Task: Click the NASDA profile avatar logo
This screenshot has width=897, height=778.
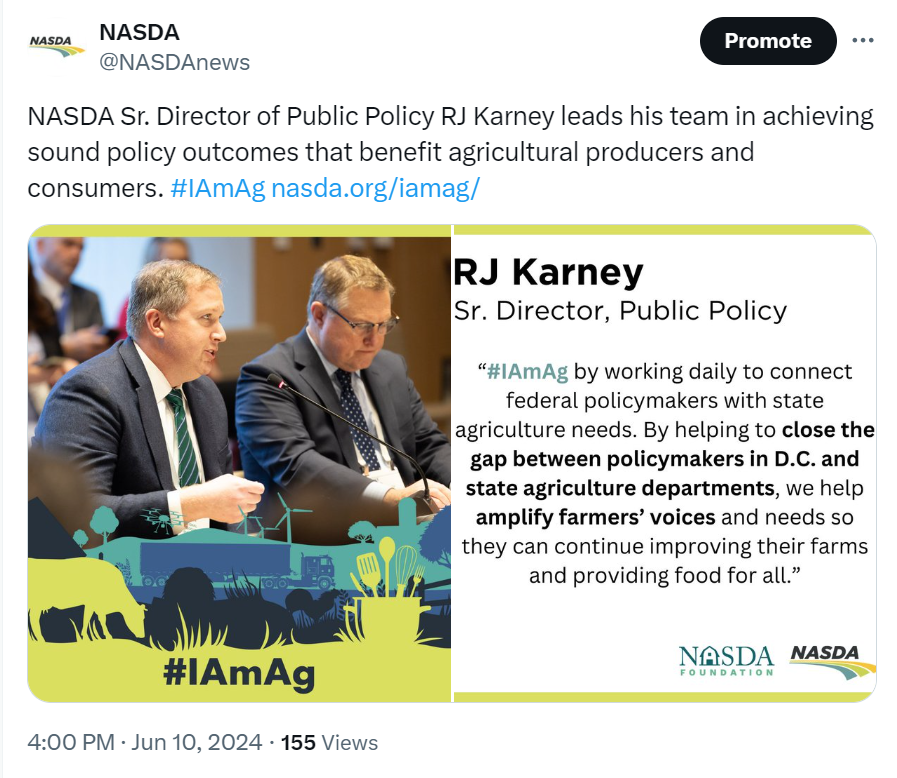Action: [56, 47]
